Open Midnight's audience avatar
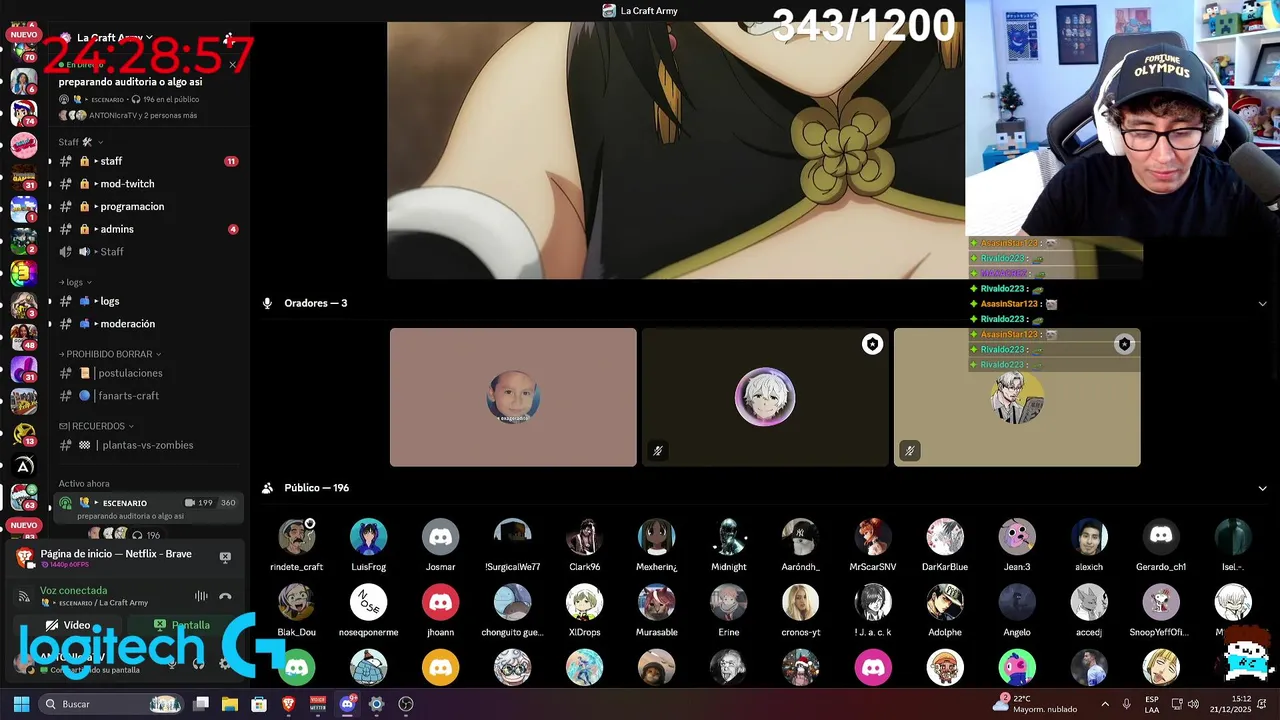 click(x=728, y=537)
